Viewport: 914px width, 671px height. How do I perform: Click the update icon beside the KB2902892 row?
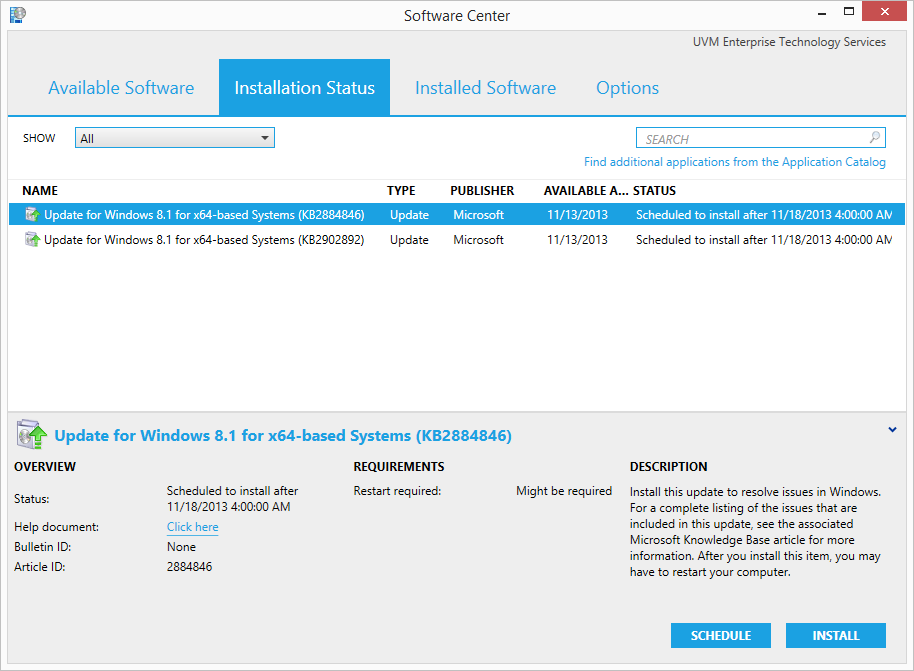pyautogui.click(x=32, y=240)
